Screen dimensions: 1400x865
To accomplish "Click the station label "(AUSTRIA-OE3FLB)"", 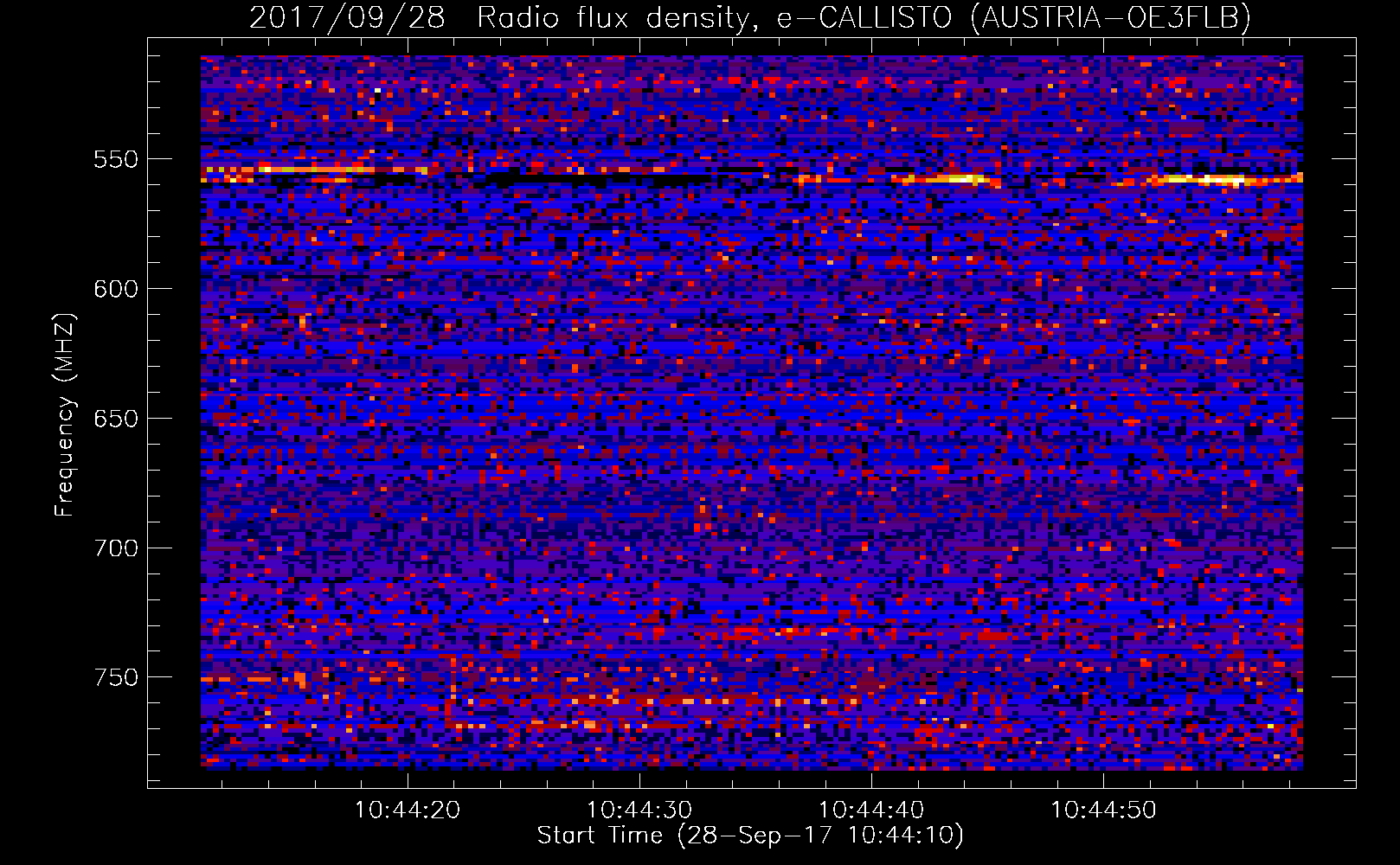I will pyautogui.click(x=1111, y=17).
